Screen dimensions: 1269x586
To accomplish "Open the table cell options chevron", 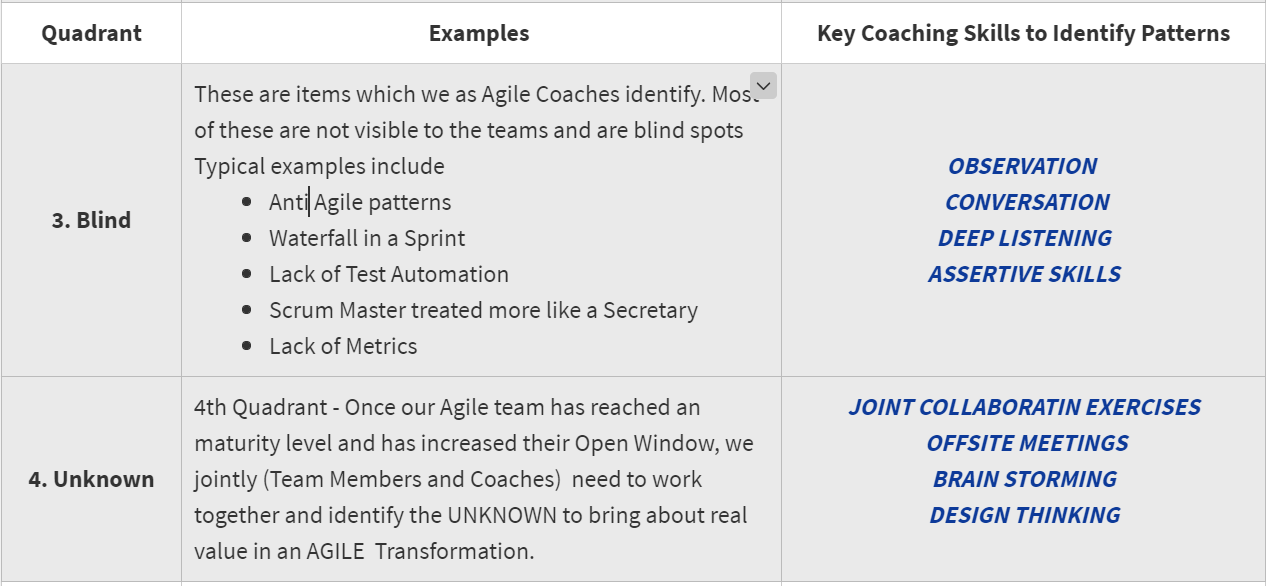I will click(x=763, y=87).
